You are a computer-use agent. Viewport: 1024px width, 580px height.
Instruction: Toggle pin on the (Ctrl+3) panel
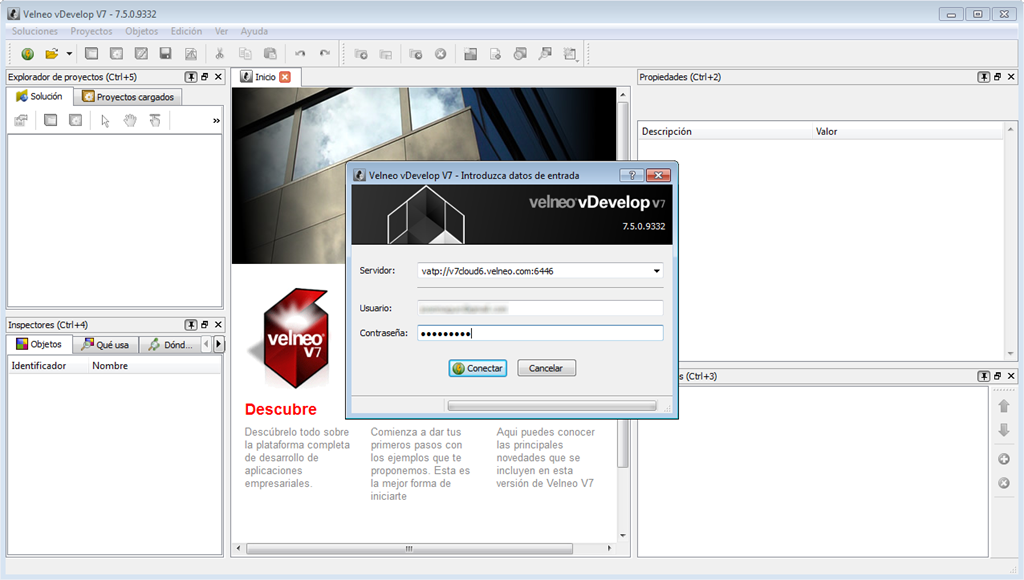click(984, 376)
